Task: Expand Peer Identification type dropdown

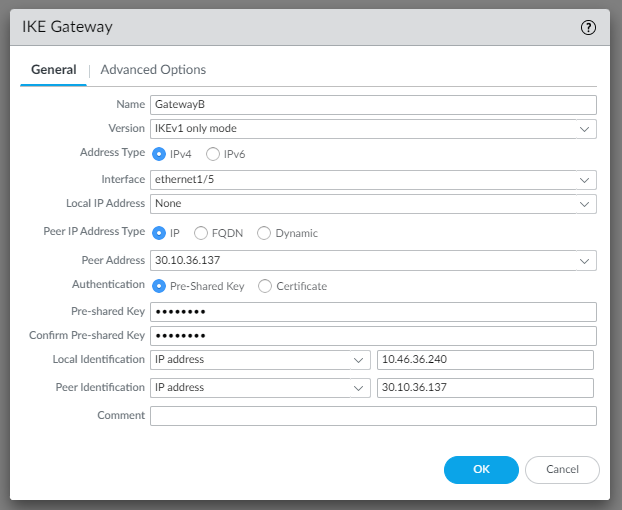Action: pos(359,388)
